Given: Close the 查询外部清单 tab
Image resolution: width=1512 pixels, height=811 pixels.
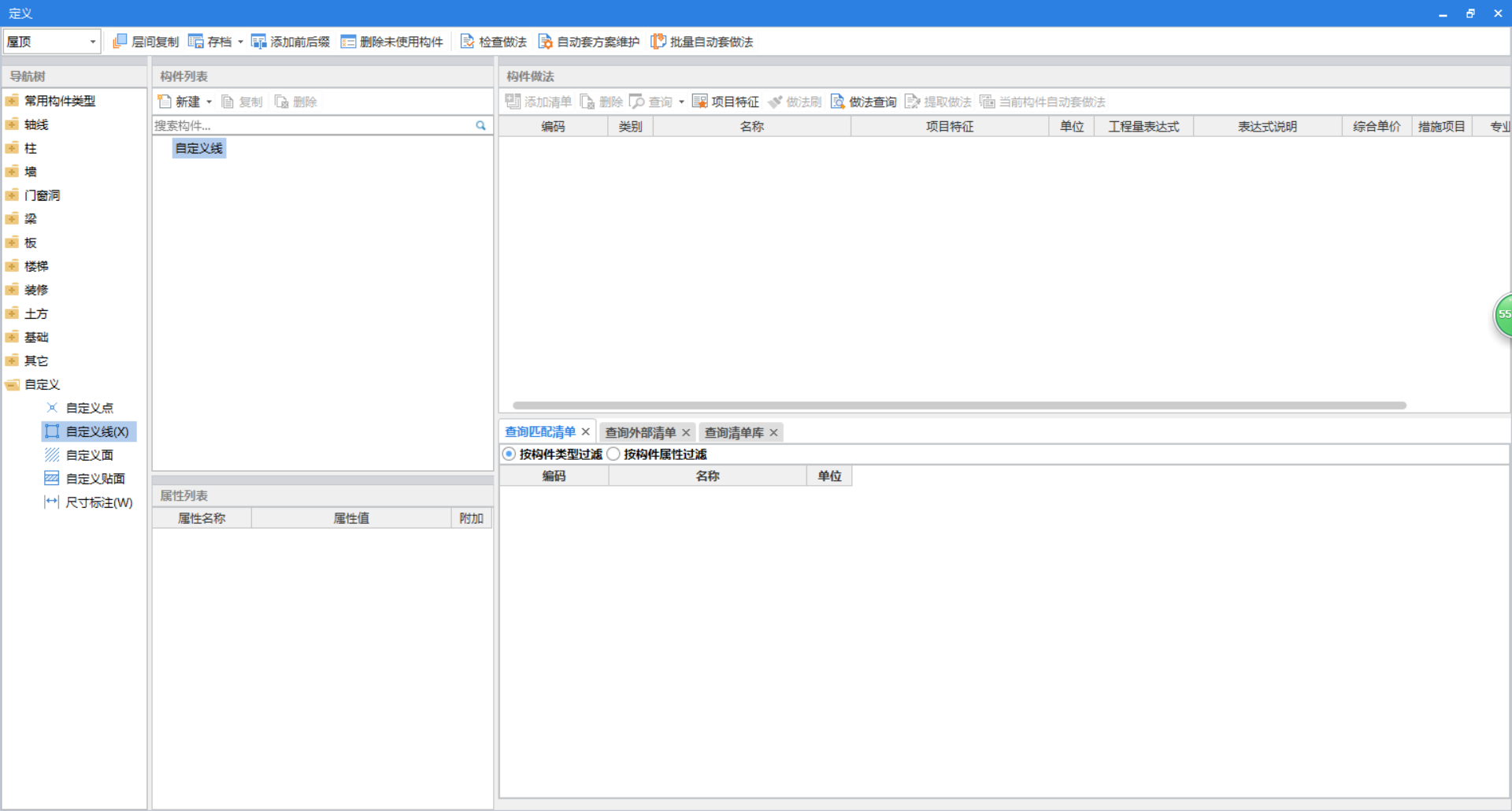Looking at the screenshot, I should pos(686,432).
